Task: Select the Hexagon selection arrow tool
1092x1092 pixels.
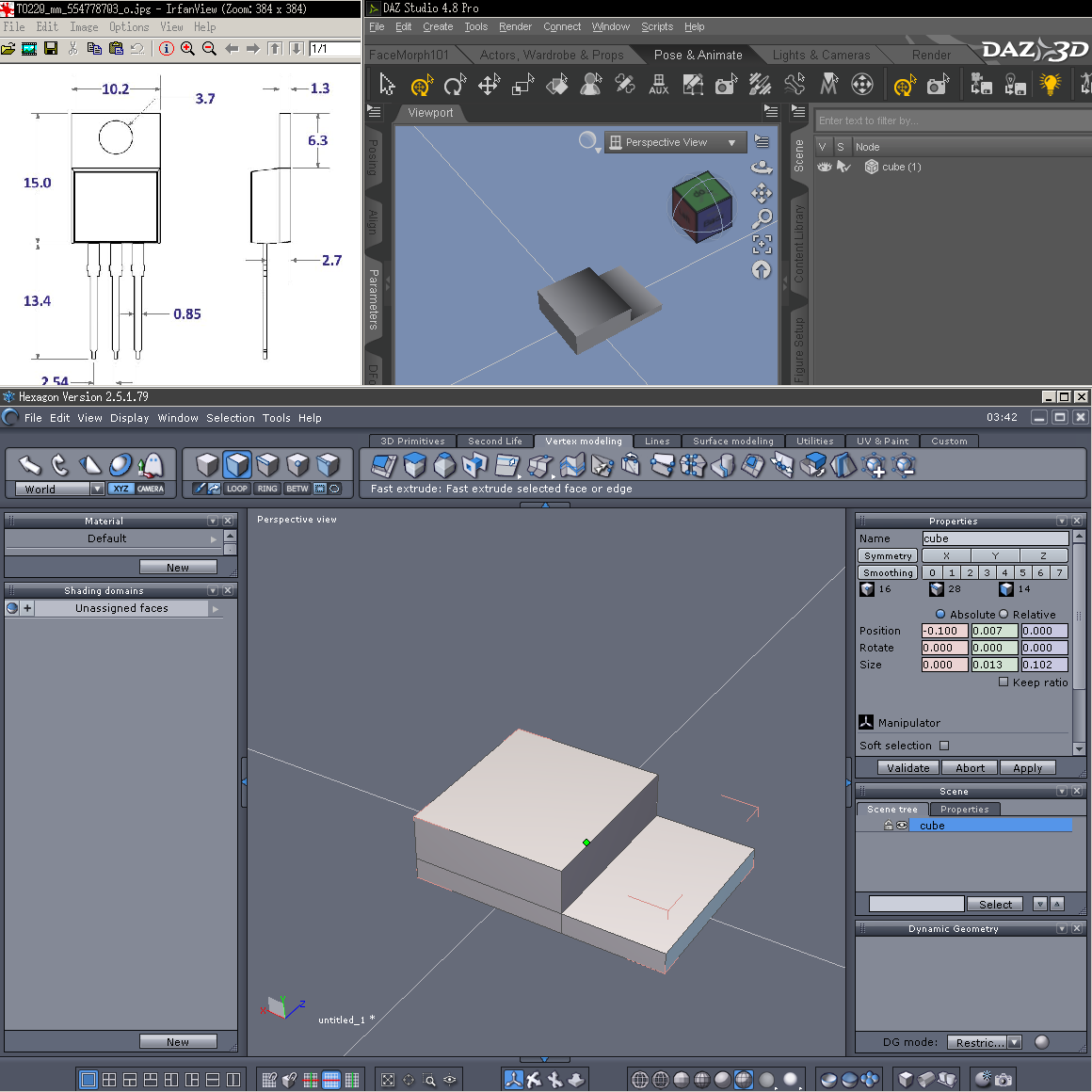Action: click(29, 464)
